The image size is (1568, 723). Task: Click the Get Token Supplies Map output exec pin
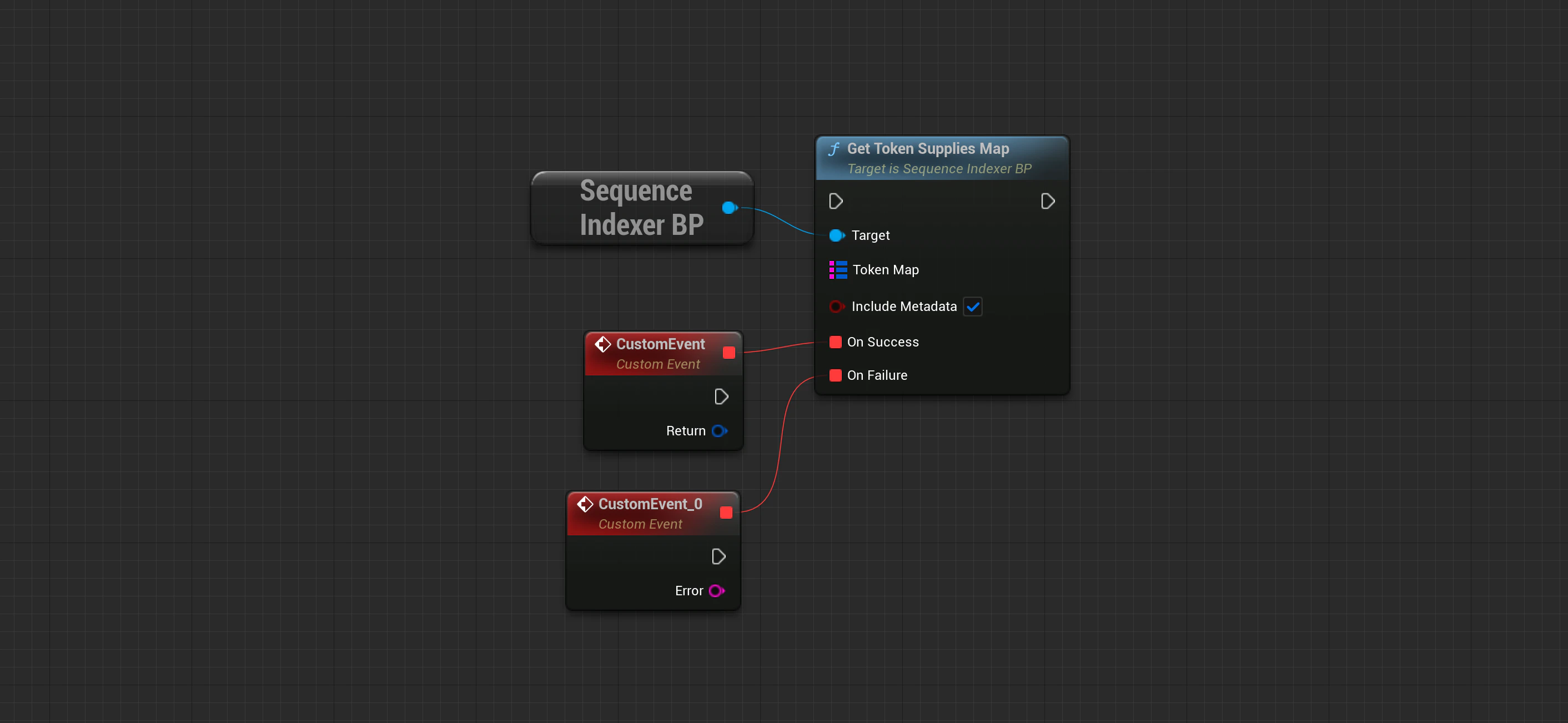tap(1047, 201)
